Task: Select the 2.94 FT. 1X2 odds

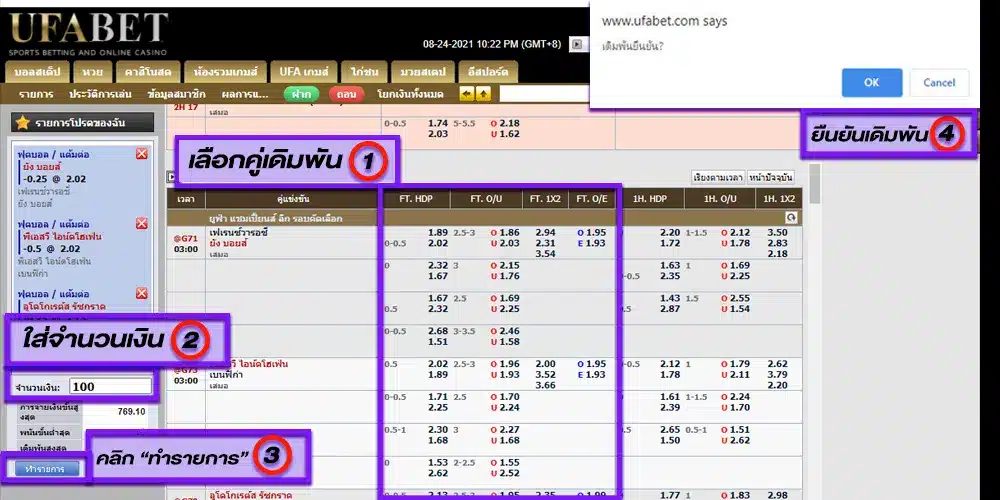Action: (545, 233)
